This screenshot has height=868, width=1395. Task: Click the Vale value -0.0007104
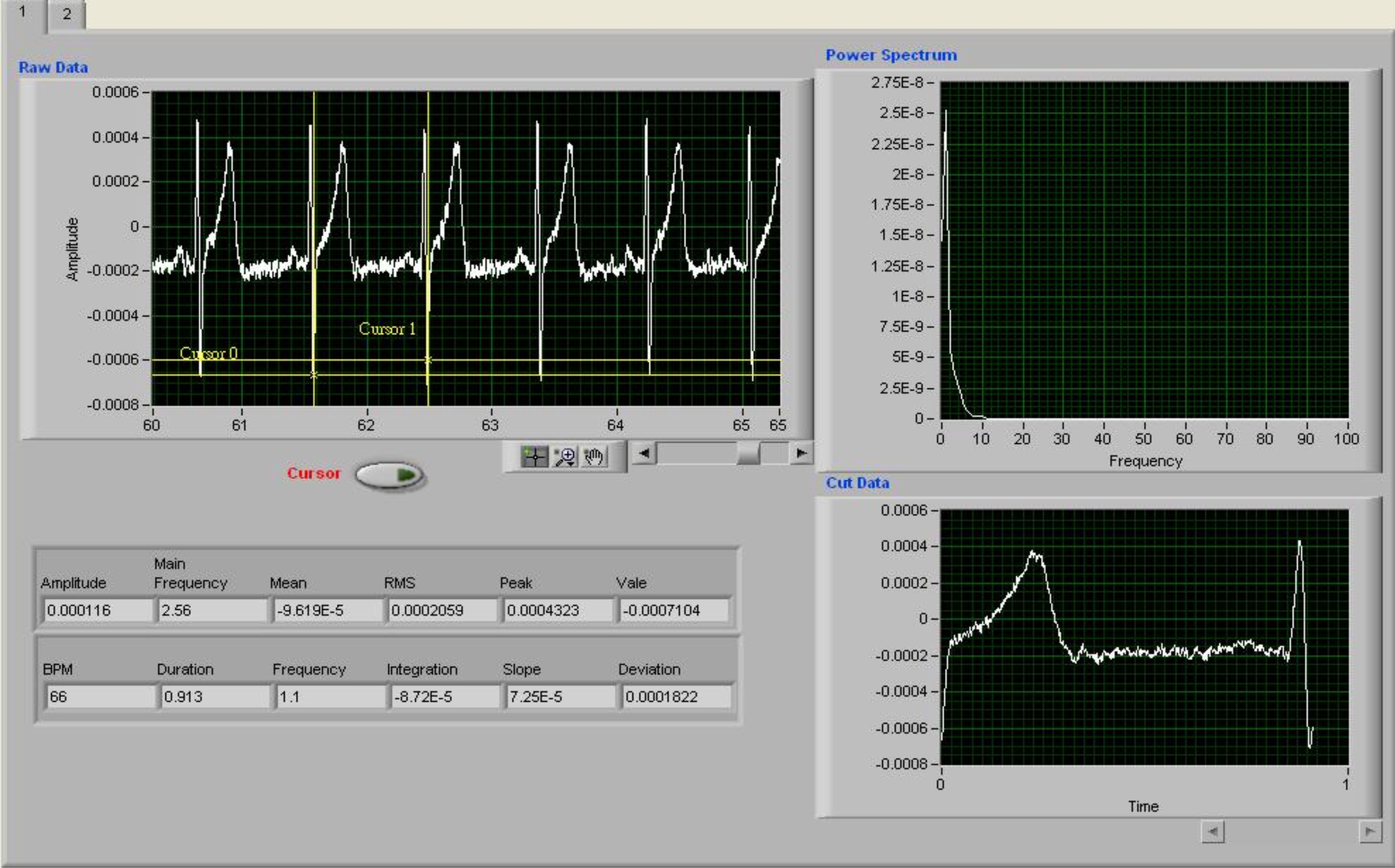(675, 610)
